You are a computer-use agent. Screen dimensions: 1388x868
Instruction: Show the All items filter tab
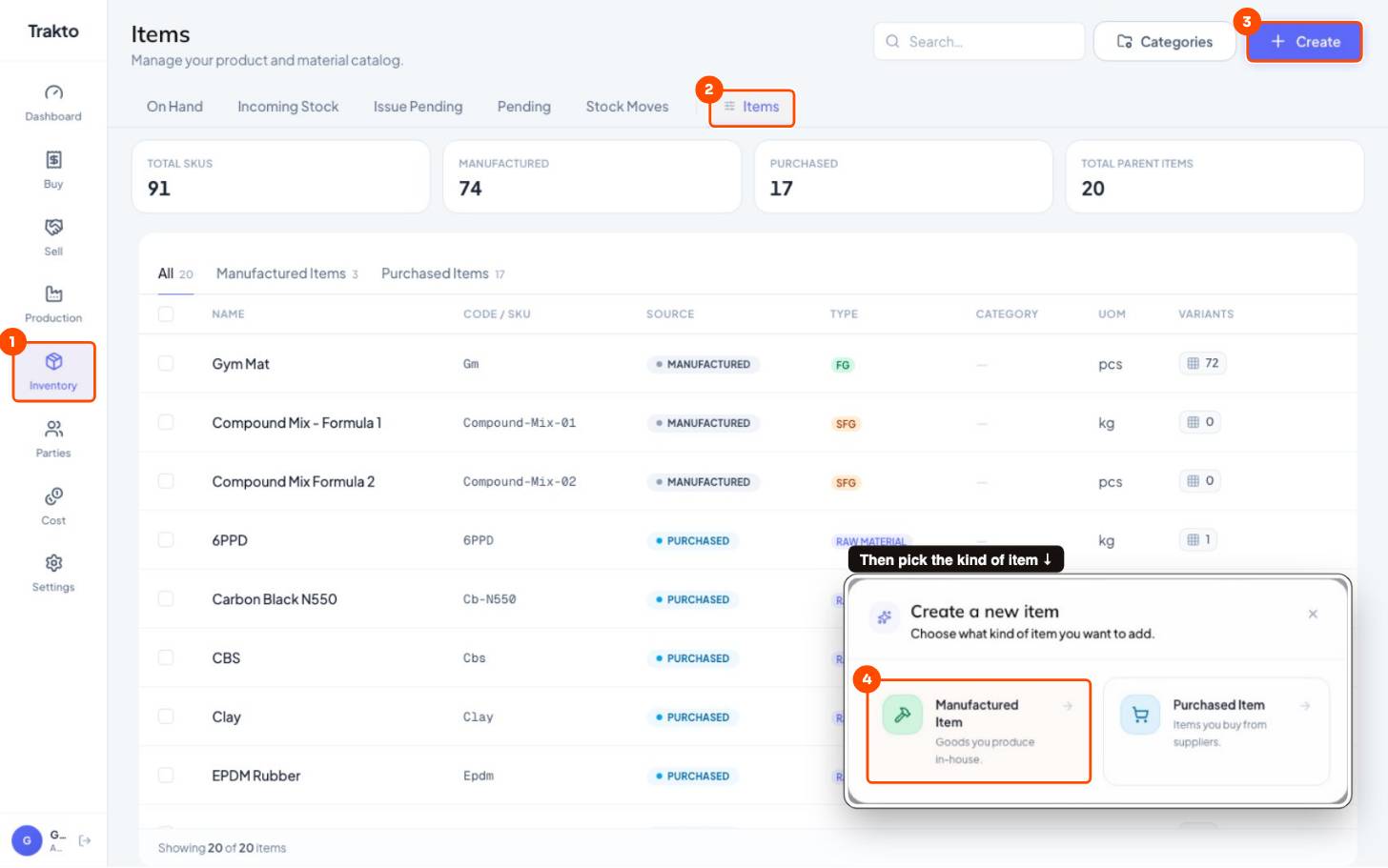click(175, 274)
